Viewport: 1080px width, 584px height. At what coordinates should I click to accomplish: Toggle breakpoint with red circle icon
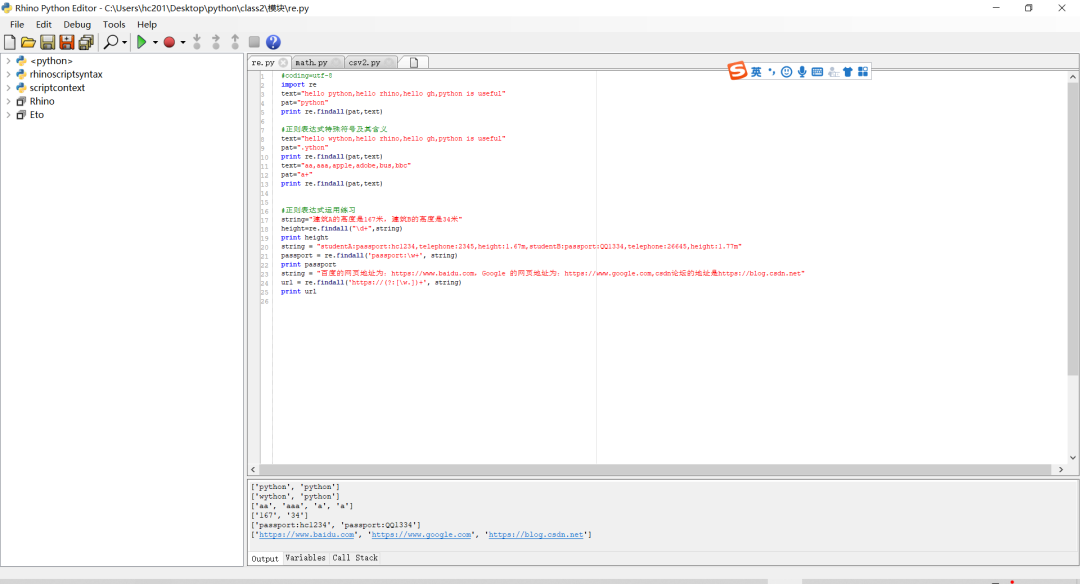click(169, 42)
